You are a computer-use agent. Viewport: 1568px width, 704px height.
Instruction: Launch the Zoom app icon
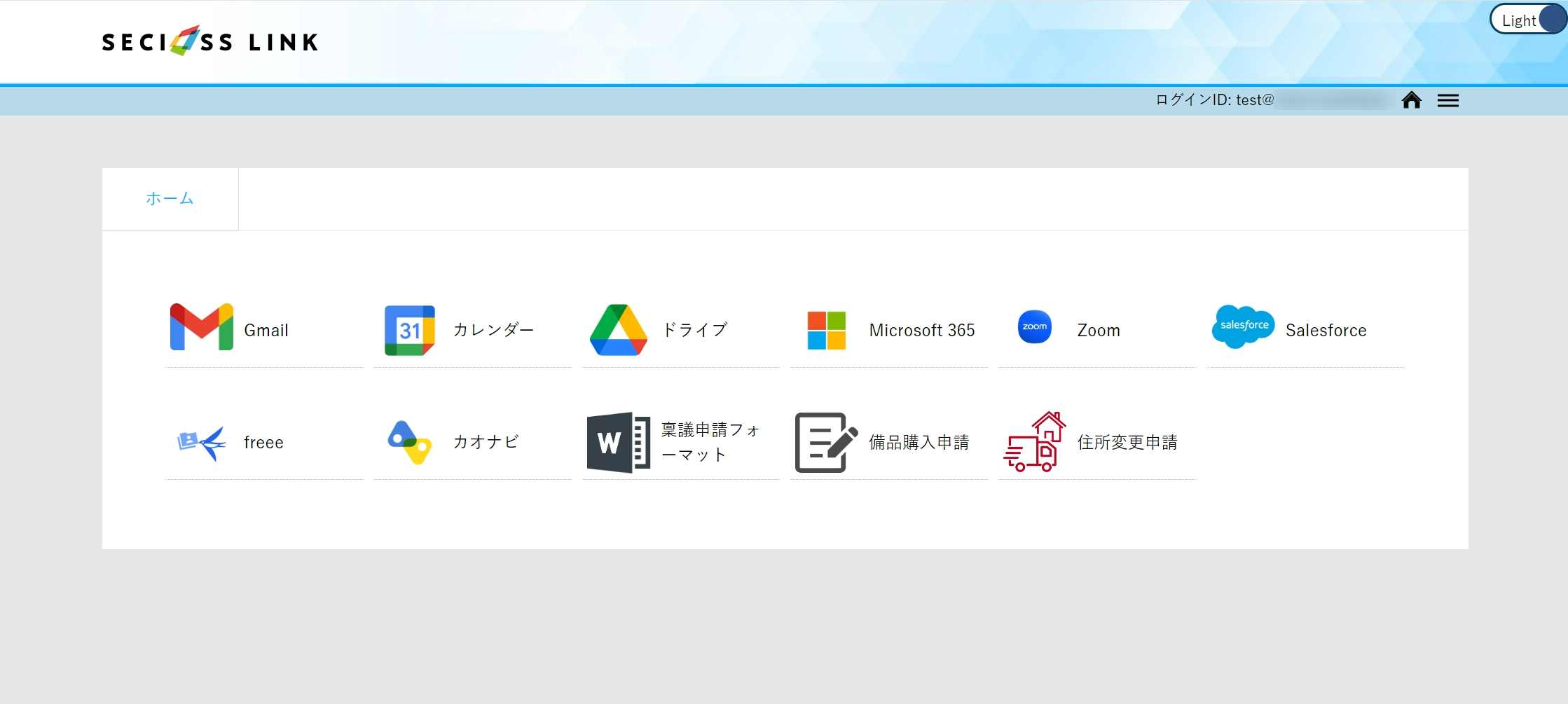pos(1035,326)
